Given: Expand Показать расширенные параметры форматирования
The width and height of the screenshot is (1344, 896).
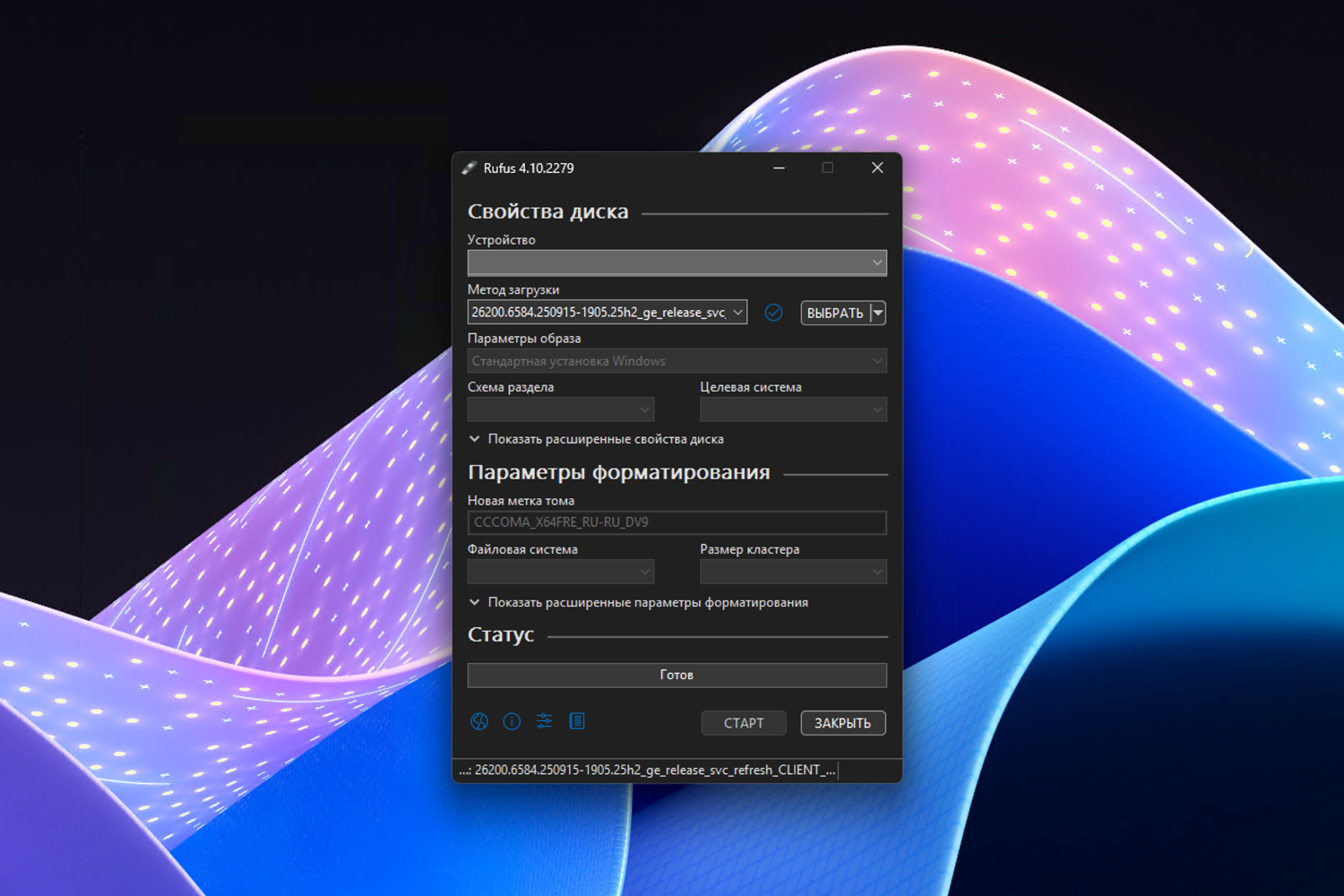Looking at the screenshot, I should point(639,602).
